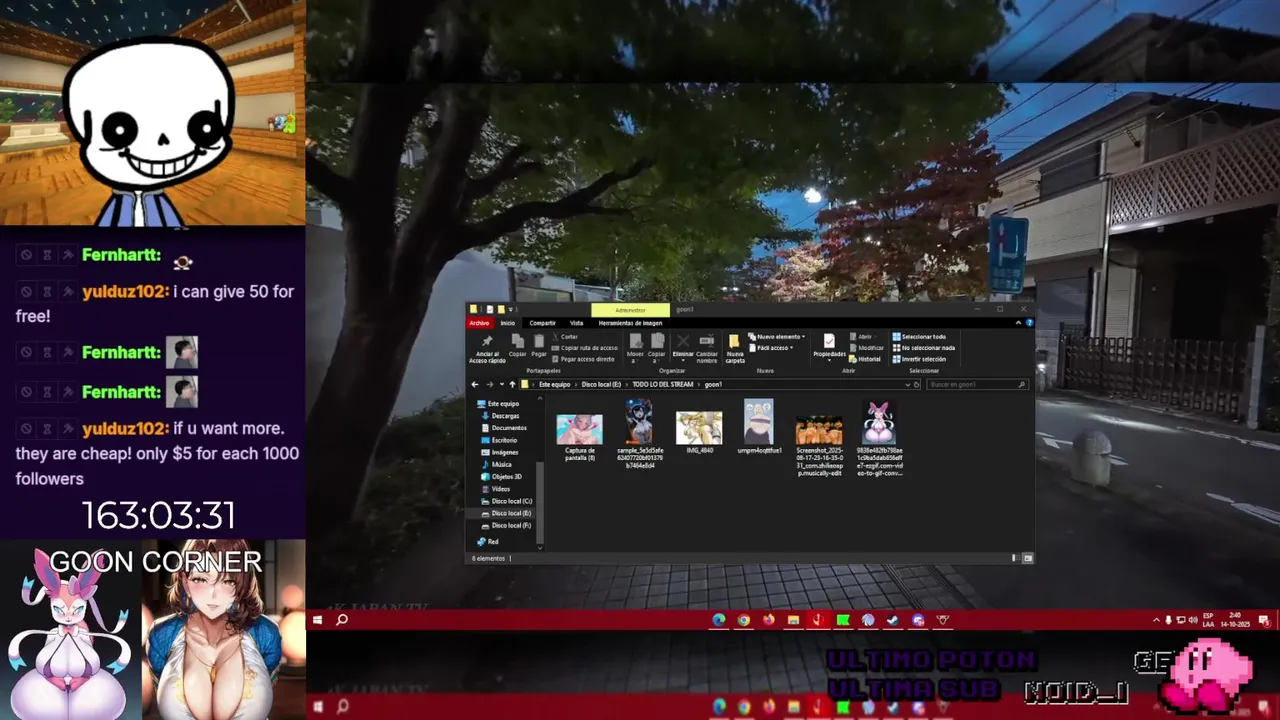This screenshot has height=720, width=1280.
Task: Collapse the ribbon with chevron arrow
Action: (x=1018, y=323)
